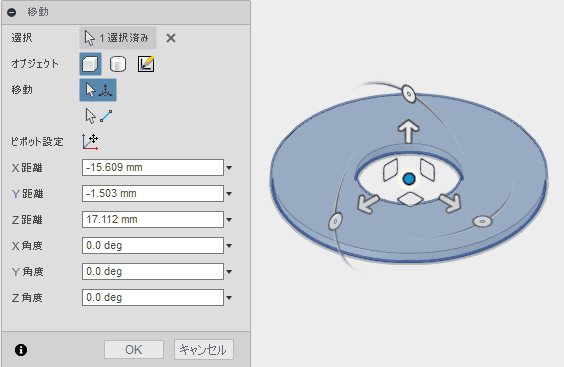The width and height of the screenshot is (564, 367).
Task: Click the lower-right rotation handle disc
Action: (482, 221)
